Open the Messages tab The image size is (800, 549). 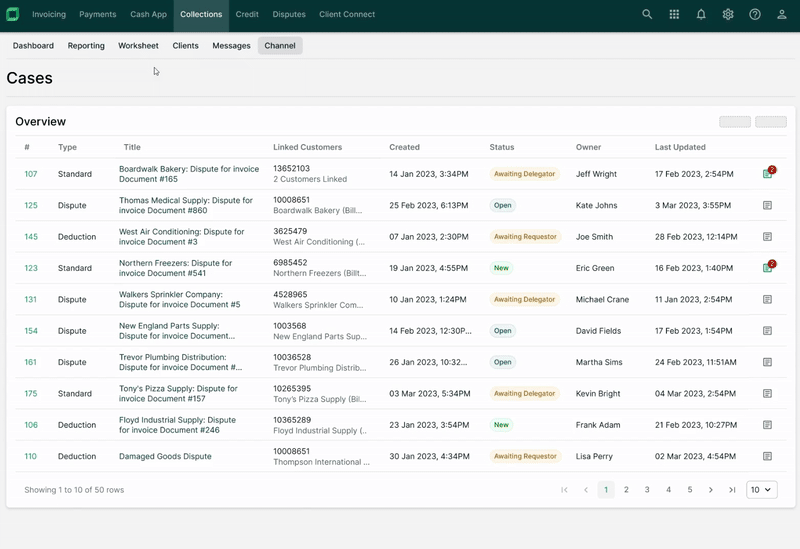(x=231, y=45)
